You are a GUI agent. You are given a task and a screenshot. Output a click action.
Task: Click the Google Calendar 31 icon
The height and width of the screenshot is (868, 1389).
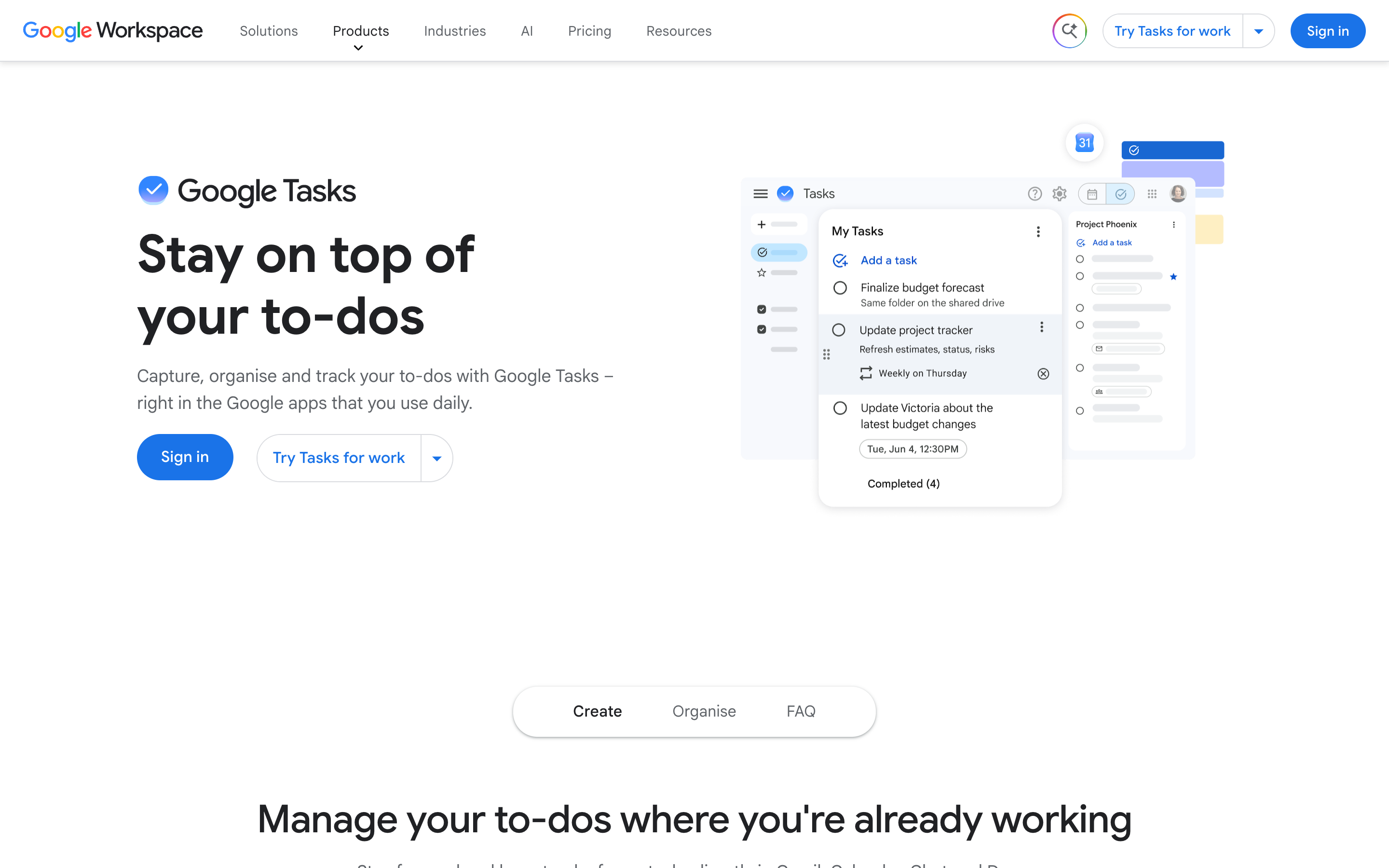(x=1084, y=142)
